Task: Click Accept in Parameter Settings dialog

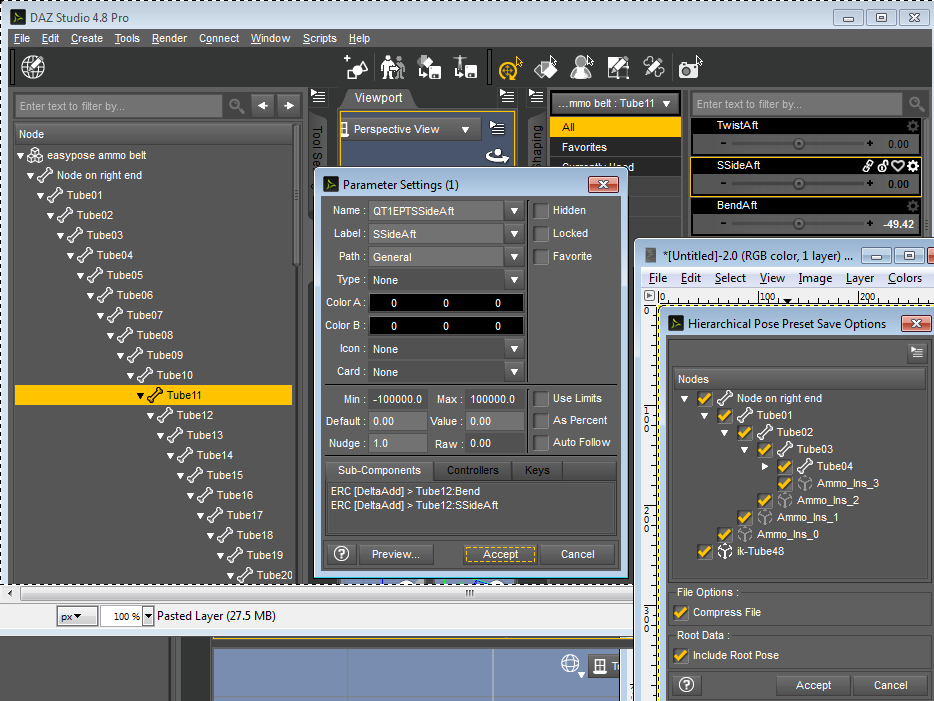Action: tap(500, 554)
